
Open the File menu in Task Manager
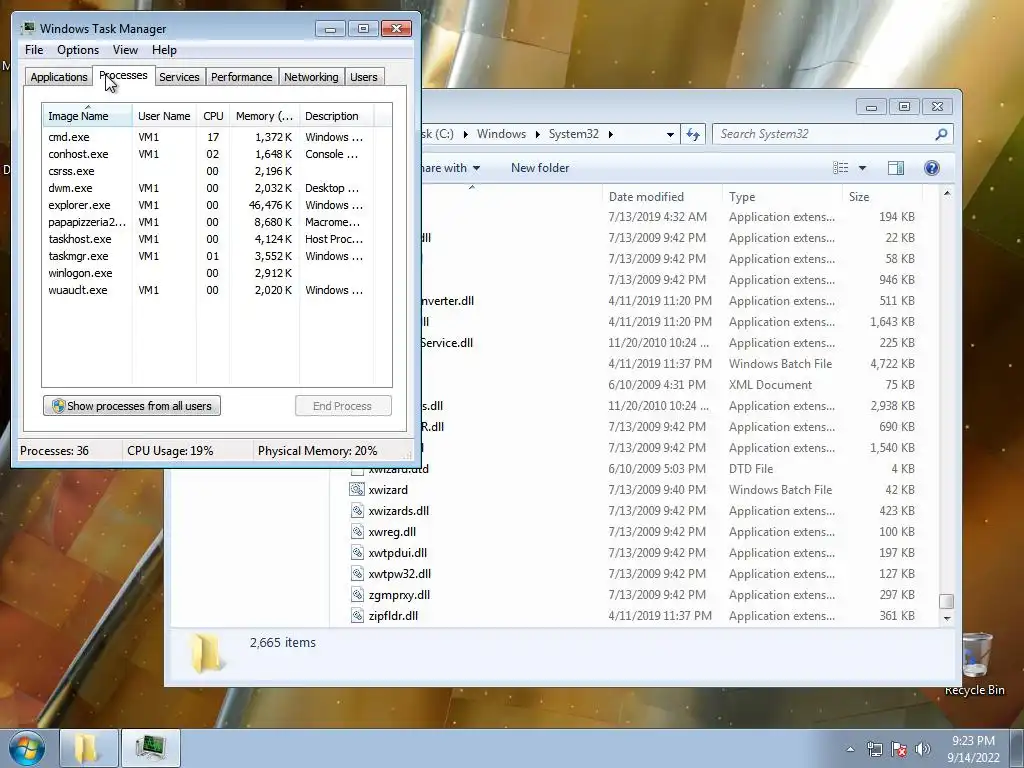click(34, 50)
